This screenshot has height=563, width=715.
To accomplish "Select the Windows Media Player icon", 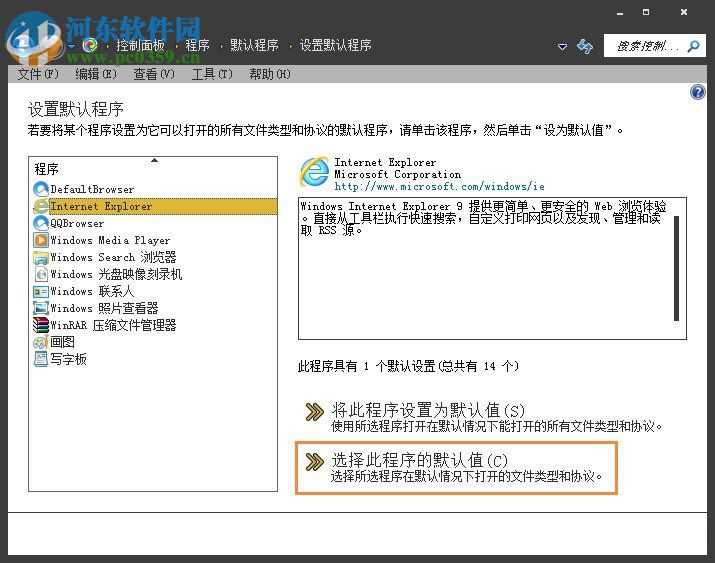I will coord(40,240).
